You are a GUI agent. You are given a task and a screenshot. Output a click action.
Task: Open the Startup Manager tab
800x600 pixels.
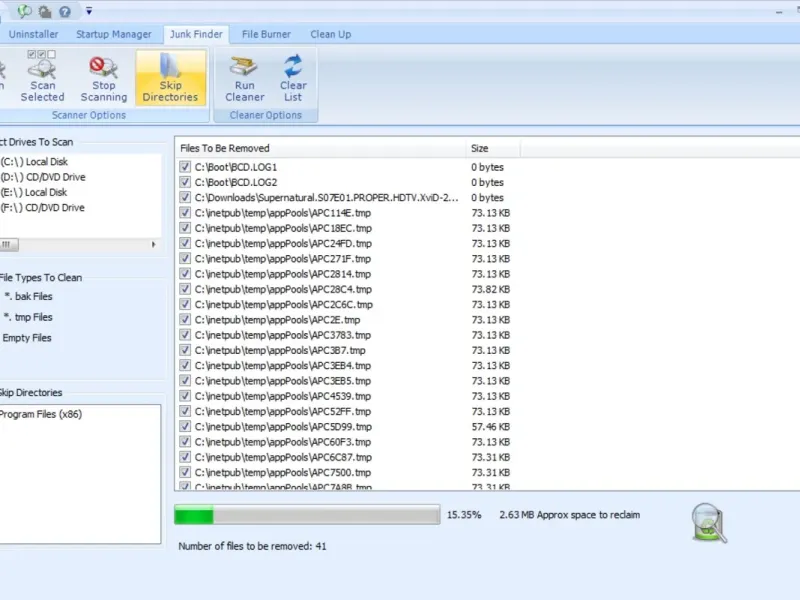[x=114, y=34]
